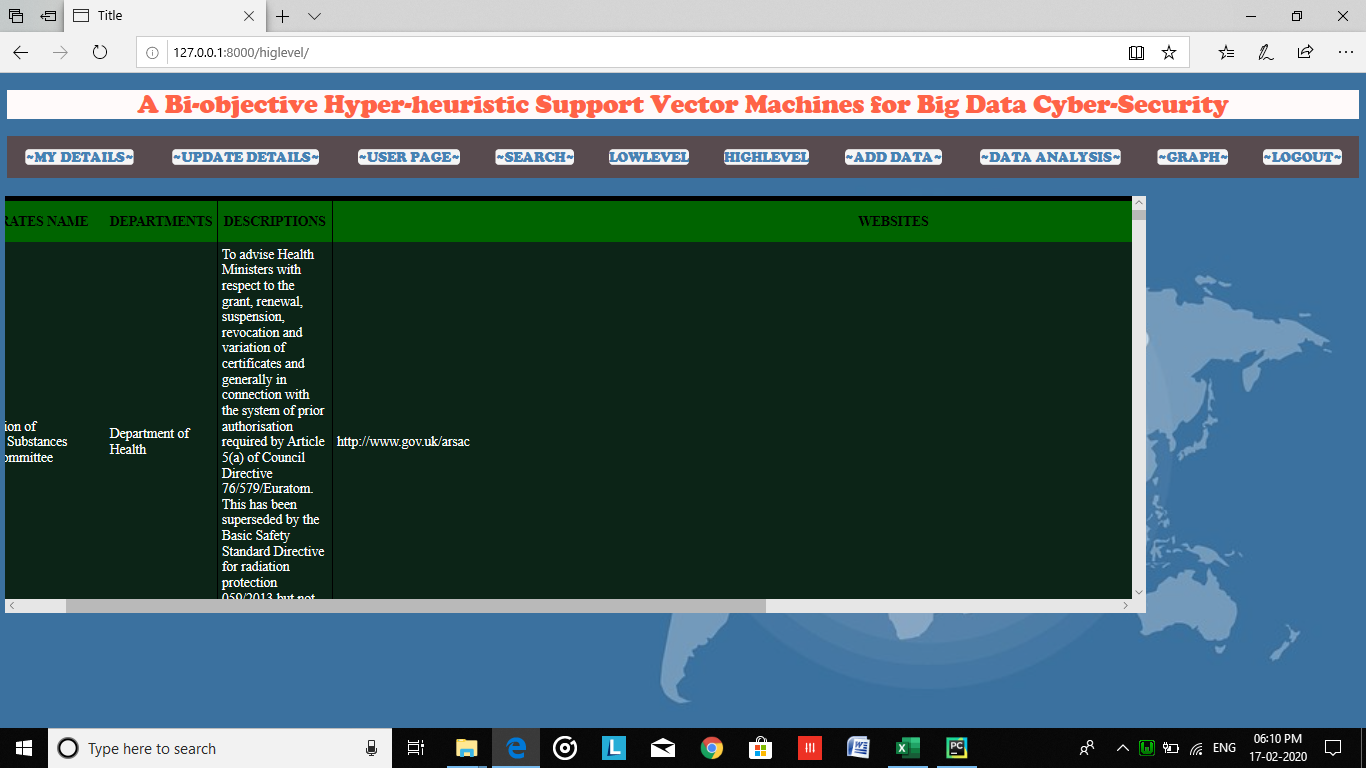The image size is (1366, 768).
Task: Open MY DETAILS page
Action: click(x=79, y=157)
